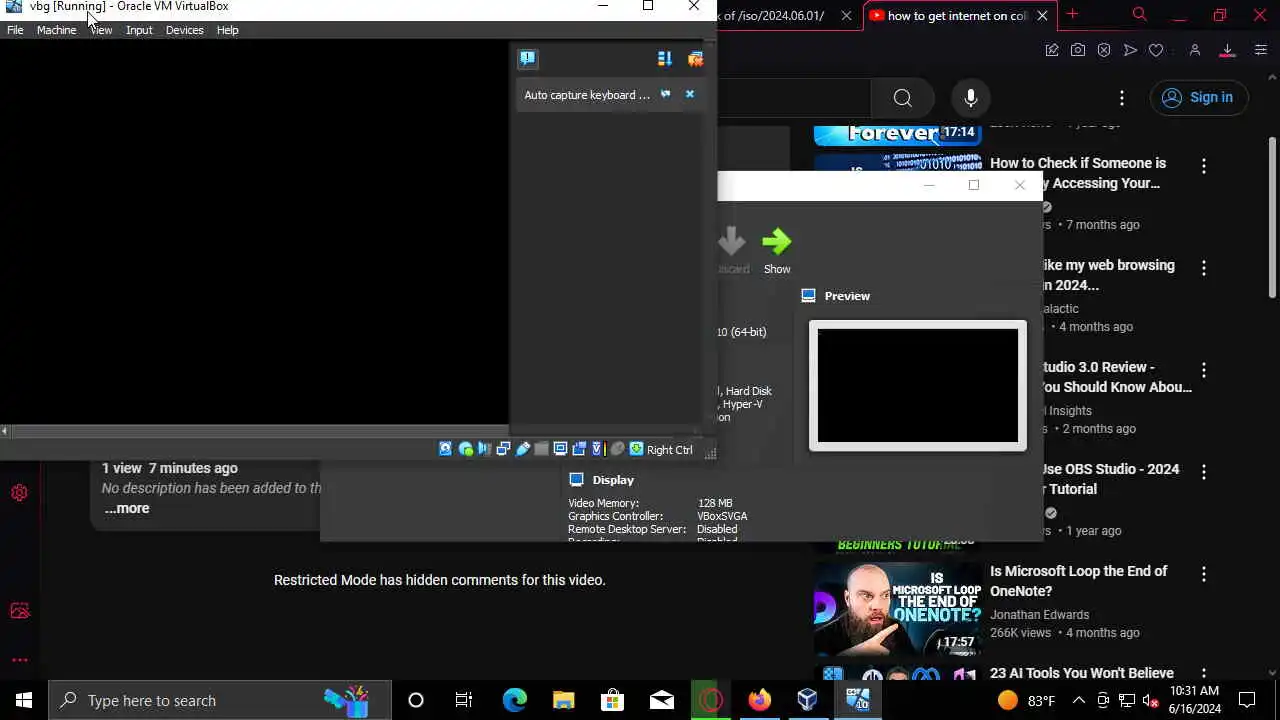Open the File menu in VirtualBox VM window
The height and width of the screenshot is (720, 1280).
16,30
